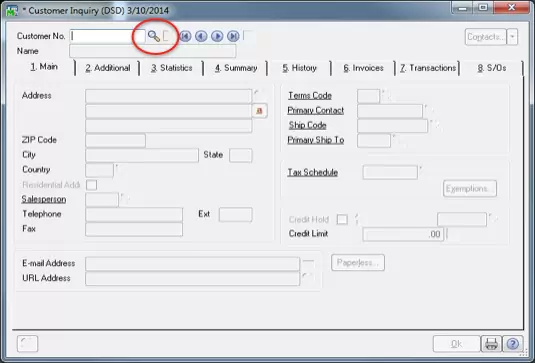Click the Tax Schedule field
The width and height of the screenshot is (535, 363).
tap(390, 172)
